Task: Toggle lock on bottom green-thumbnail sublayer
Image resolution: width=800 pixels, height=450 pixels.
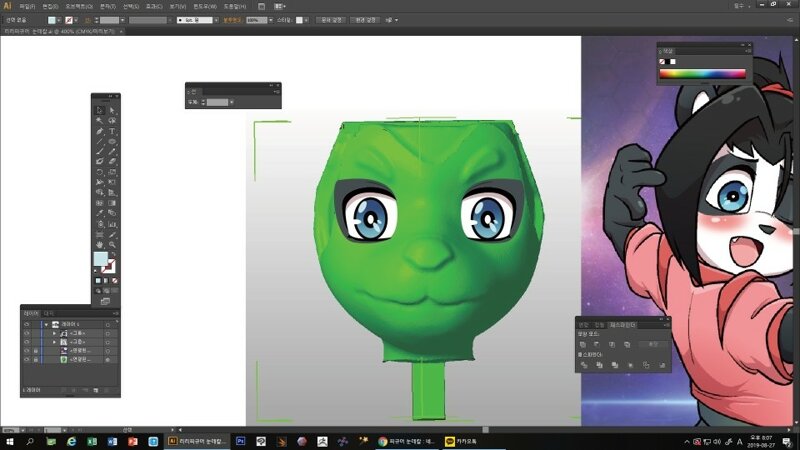Action: (x=36, y=360)
